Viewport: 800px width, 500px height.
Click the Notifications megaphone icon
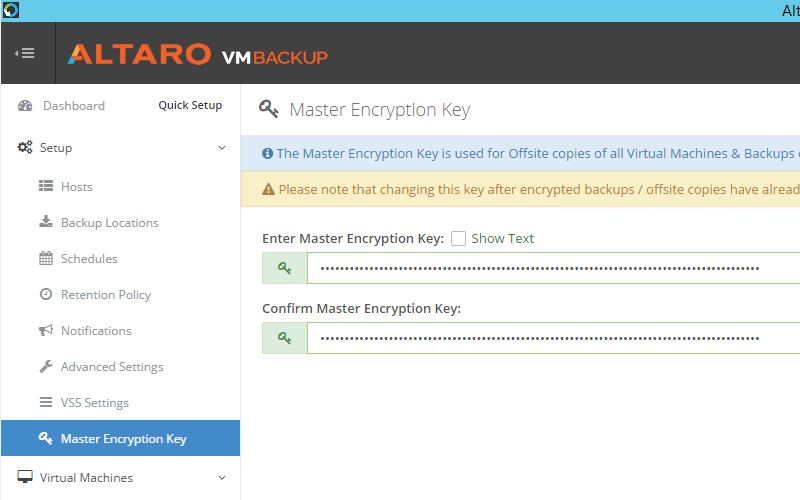(46, 331)
